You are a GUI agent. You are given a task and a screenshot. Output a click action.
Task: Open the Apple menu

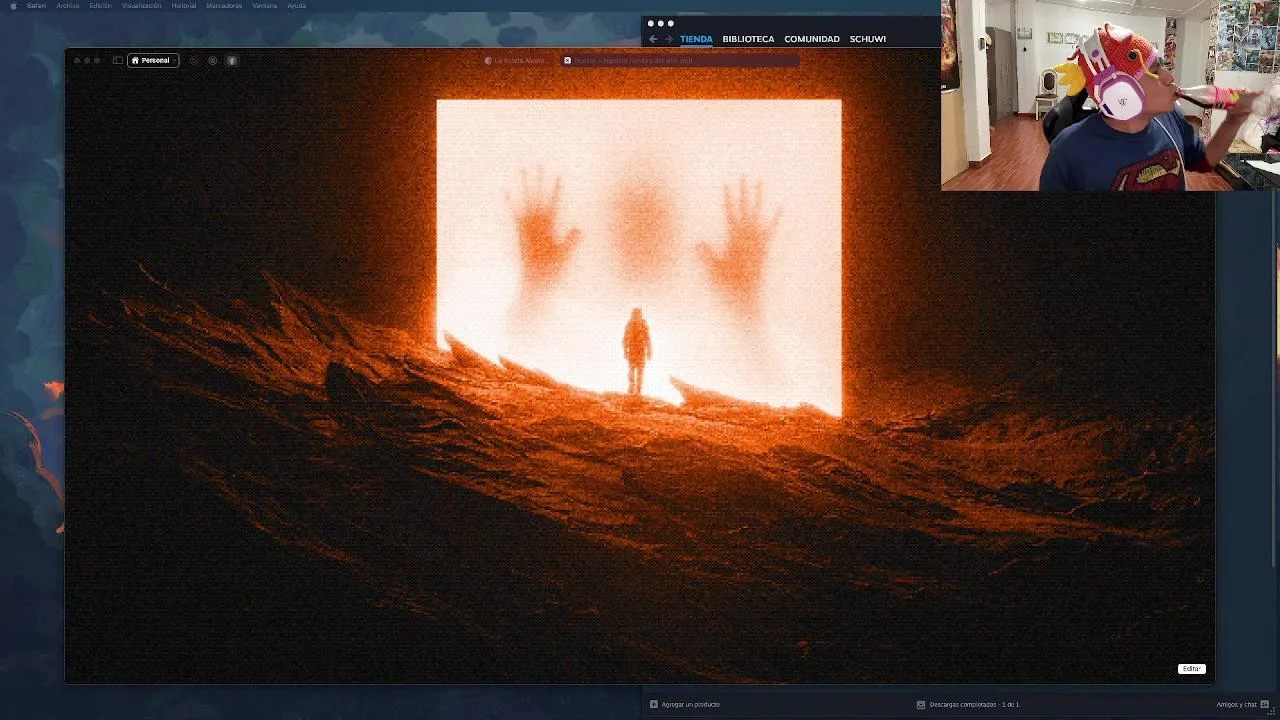12,6
